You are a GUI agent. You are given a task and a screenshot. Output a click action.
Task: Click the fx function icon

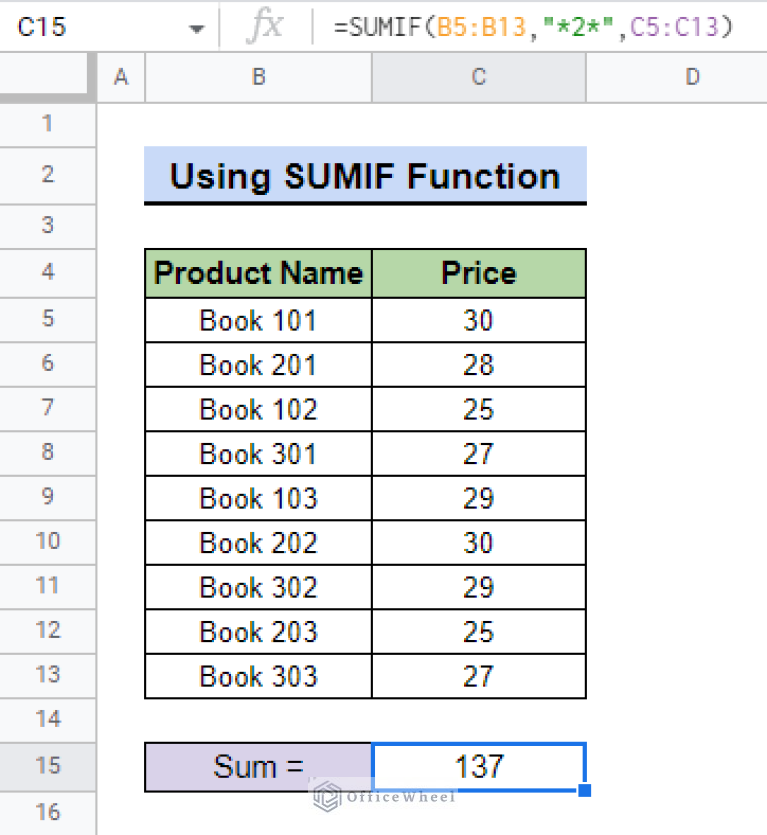265,27
